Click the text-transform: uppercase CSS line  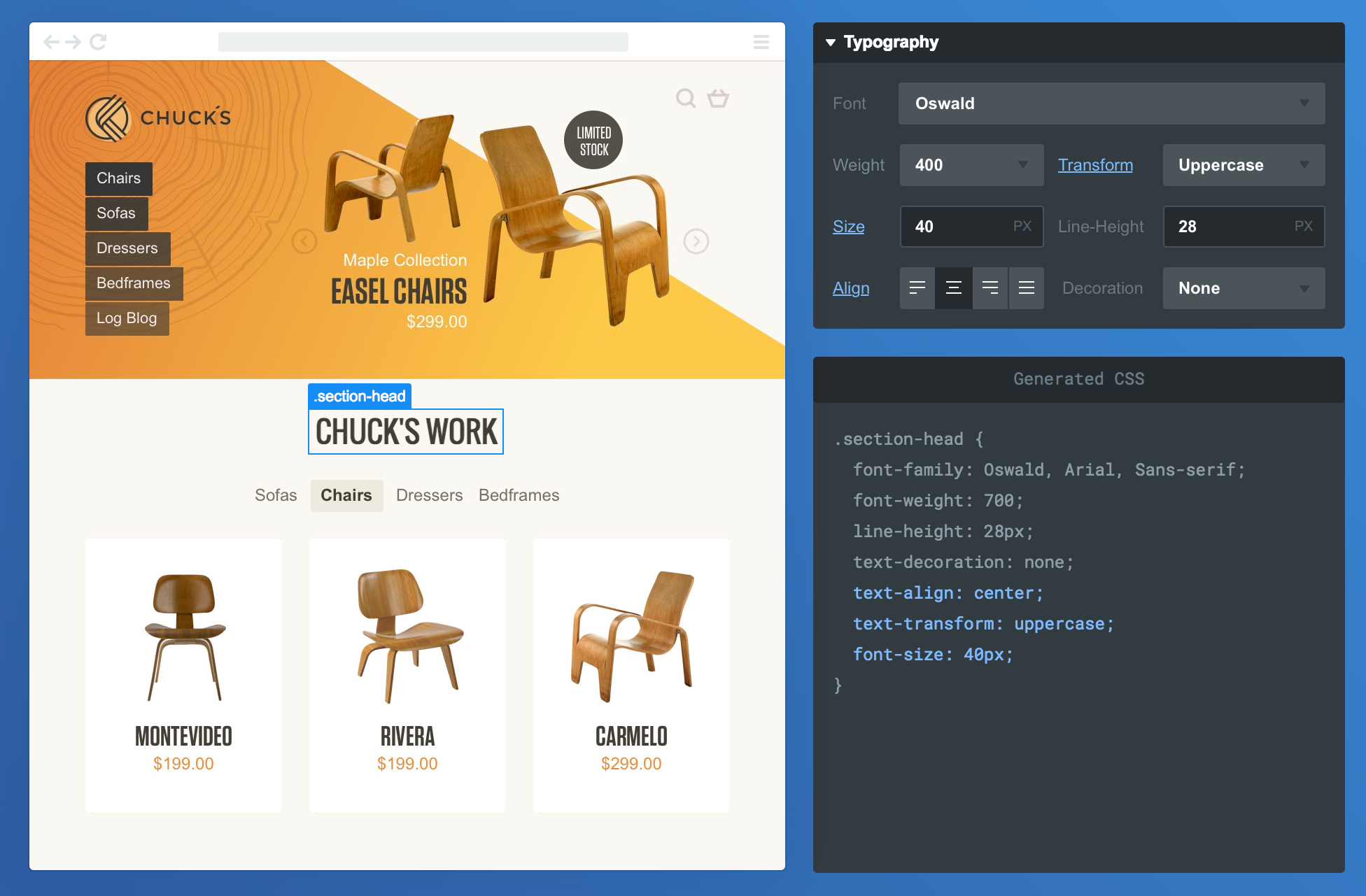(x=983, y=624)
